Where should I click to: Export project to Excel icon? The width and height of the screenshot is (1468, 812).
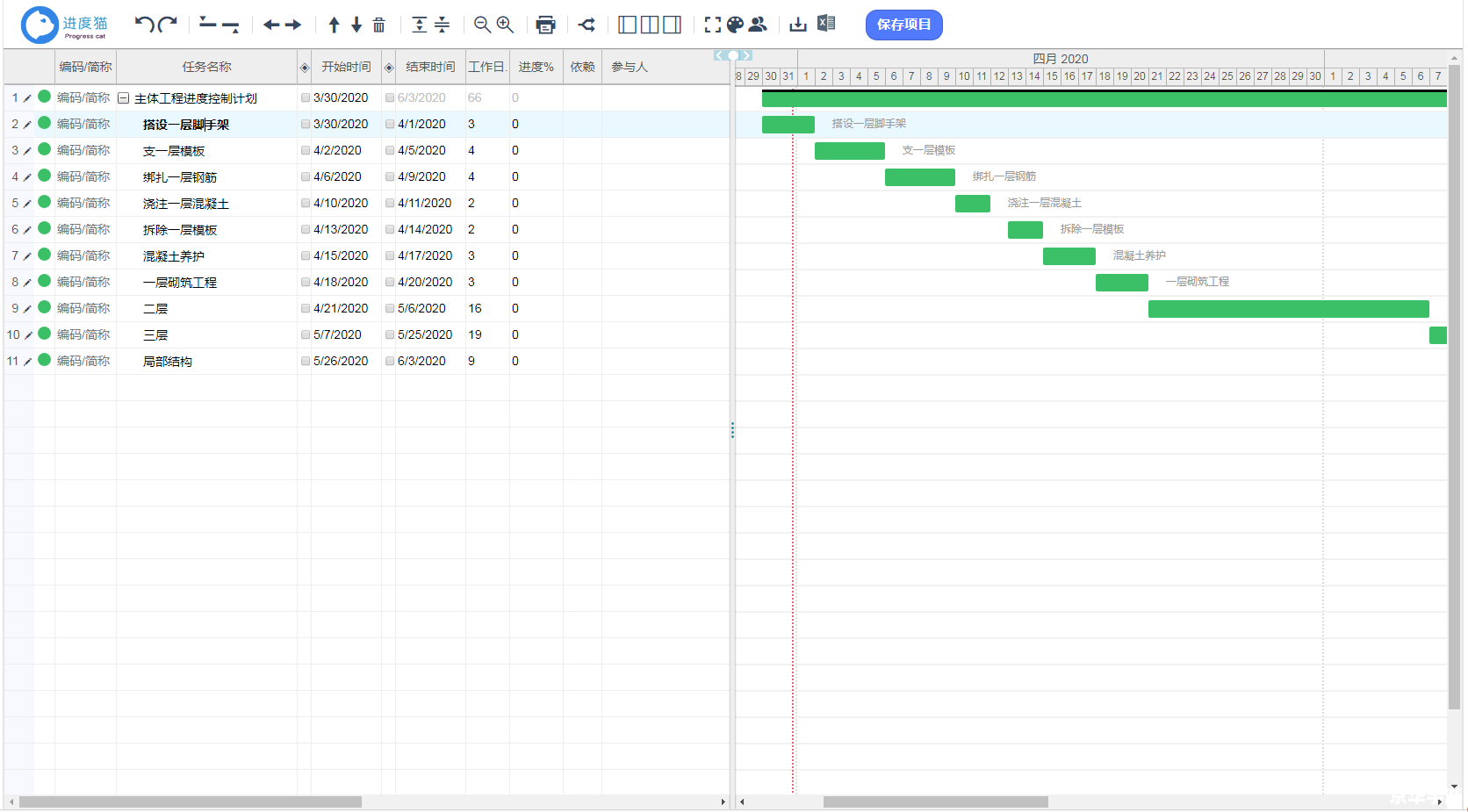pyautogui.click(x=826, y=24)
